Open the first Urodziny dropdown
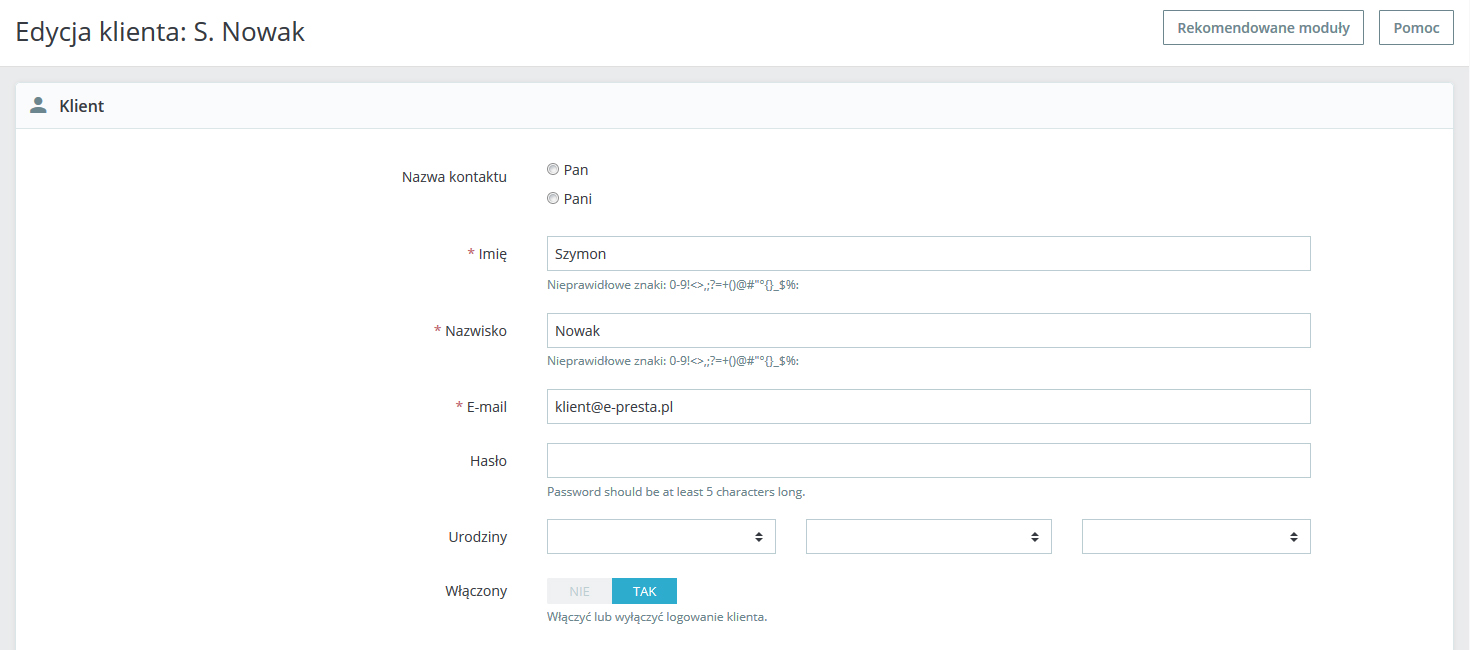The width and height of the screenshot is (1470, 650). click(x=660, y=537)
